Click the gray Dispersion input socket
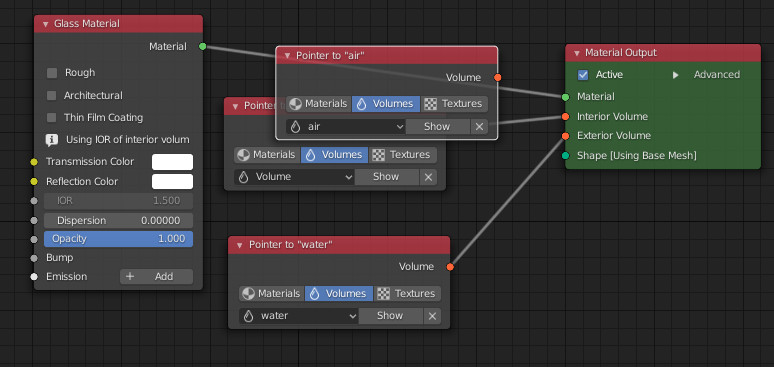The height and width of the screenshot is (367, 774). [x=34, y=221]
